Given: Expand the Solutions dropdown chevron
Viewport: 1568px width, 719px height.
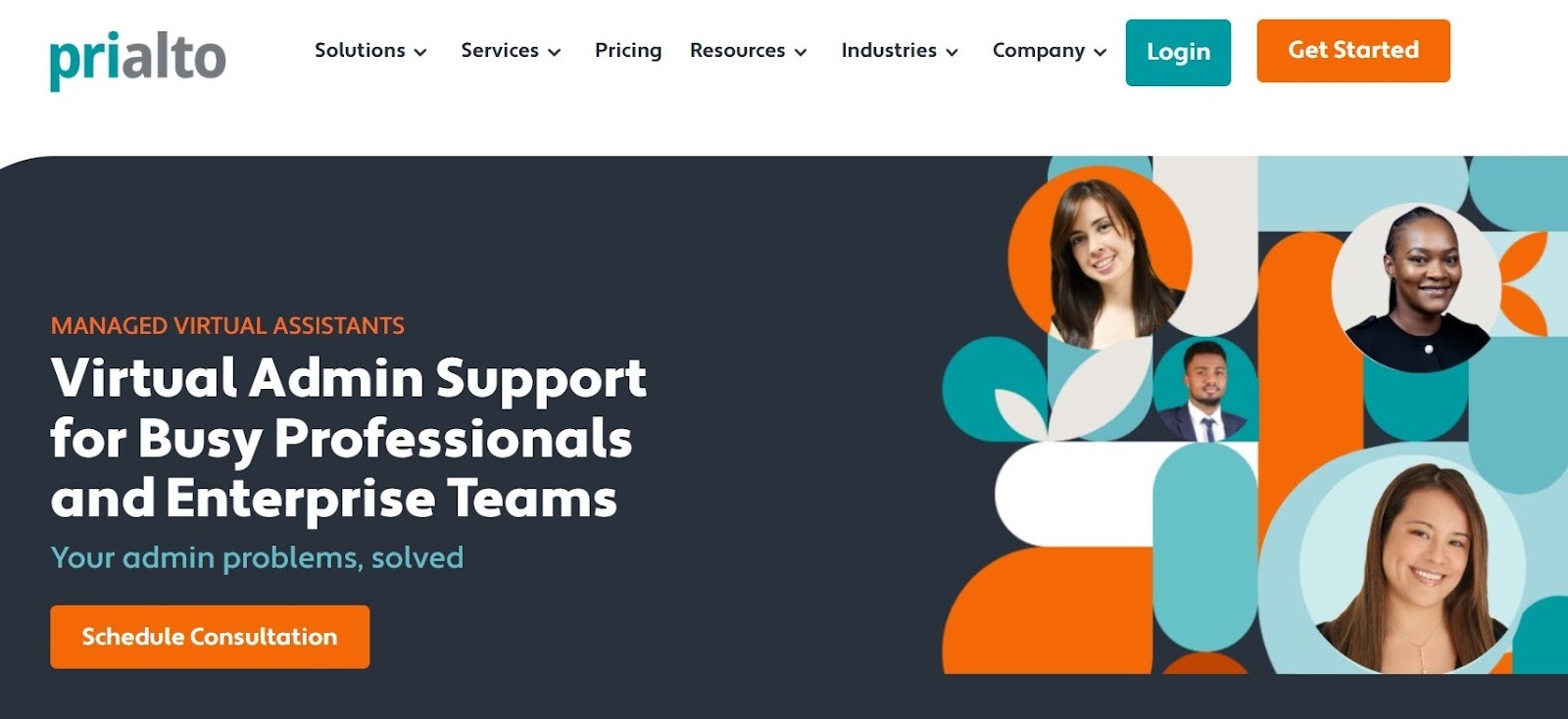Looking at the screenshot, I should click(420, 52).
